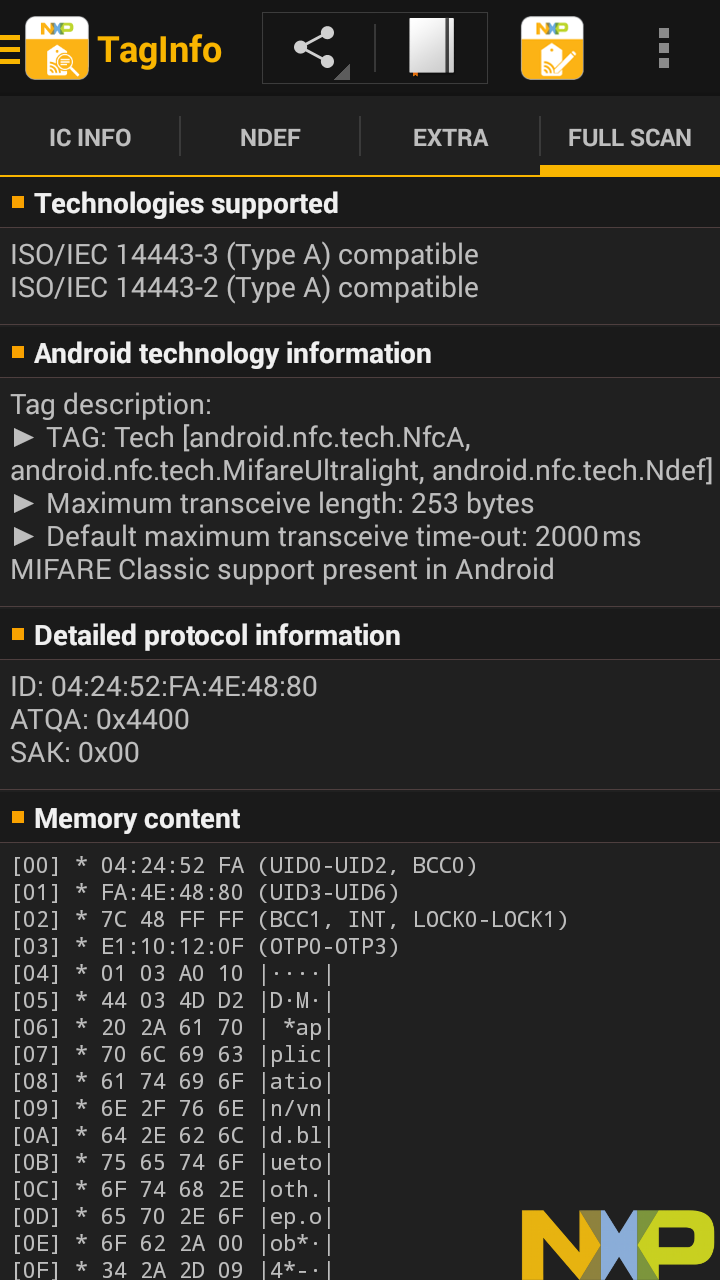
Task: Tap the TagInfo app logo icon
Action: [57, 48]
